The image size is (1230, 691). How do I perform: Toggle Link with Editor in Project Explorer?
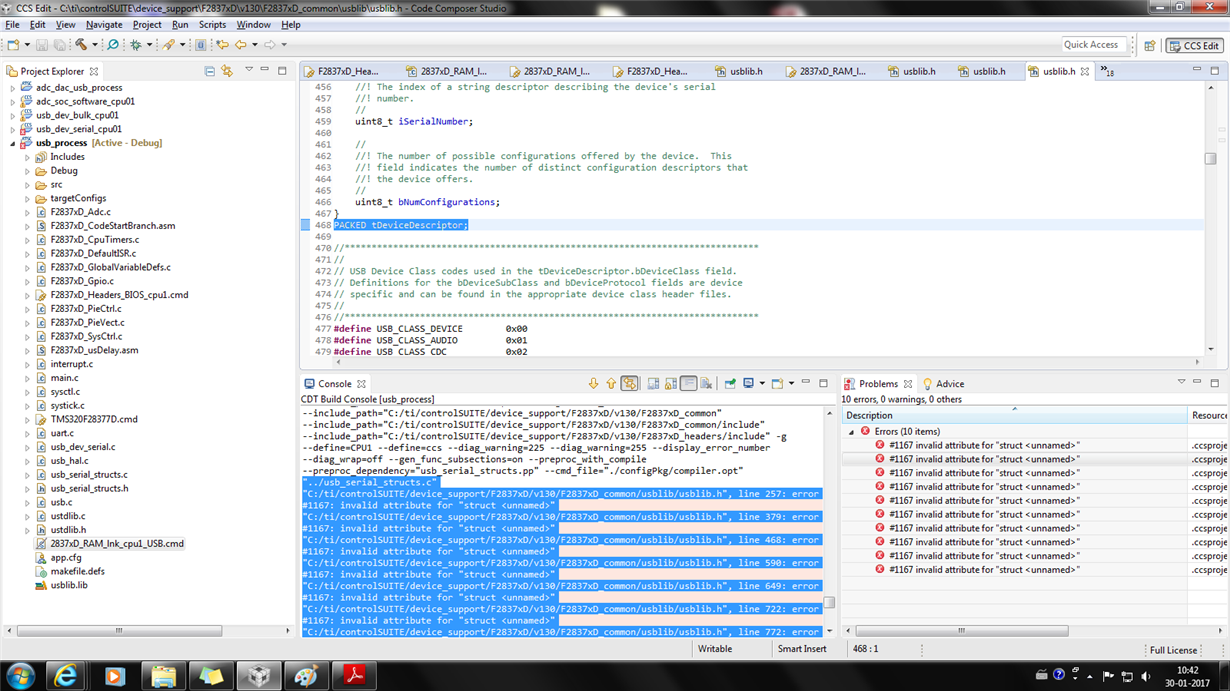pos(227,71)
